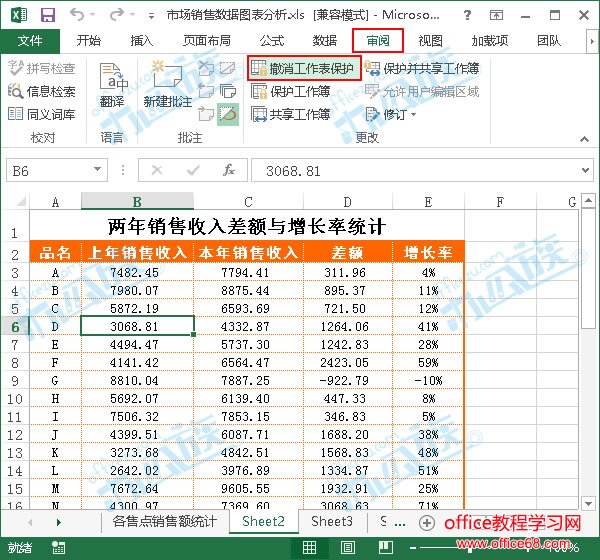The height and width of the screenshot is (560, 600).
Task: Click the vertical scrollbar down arrow
Action: pos(588,504)
